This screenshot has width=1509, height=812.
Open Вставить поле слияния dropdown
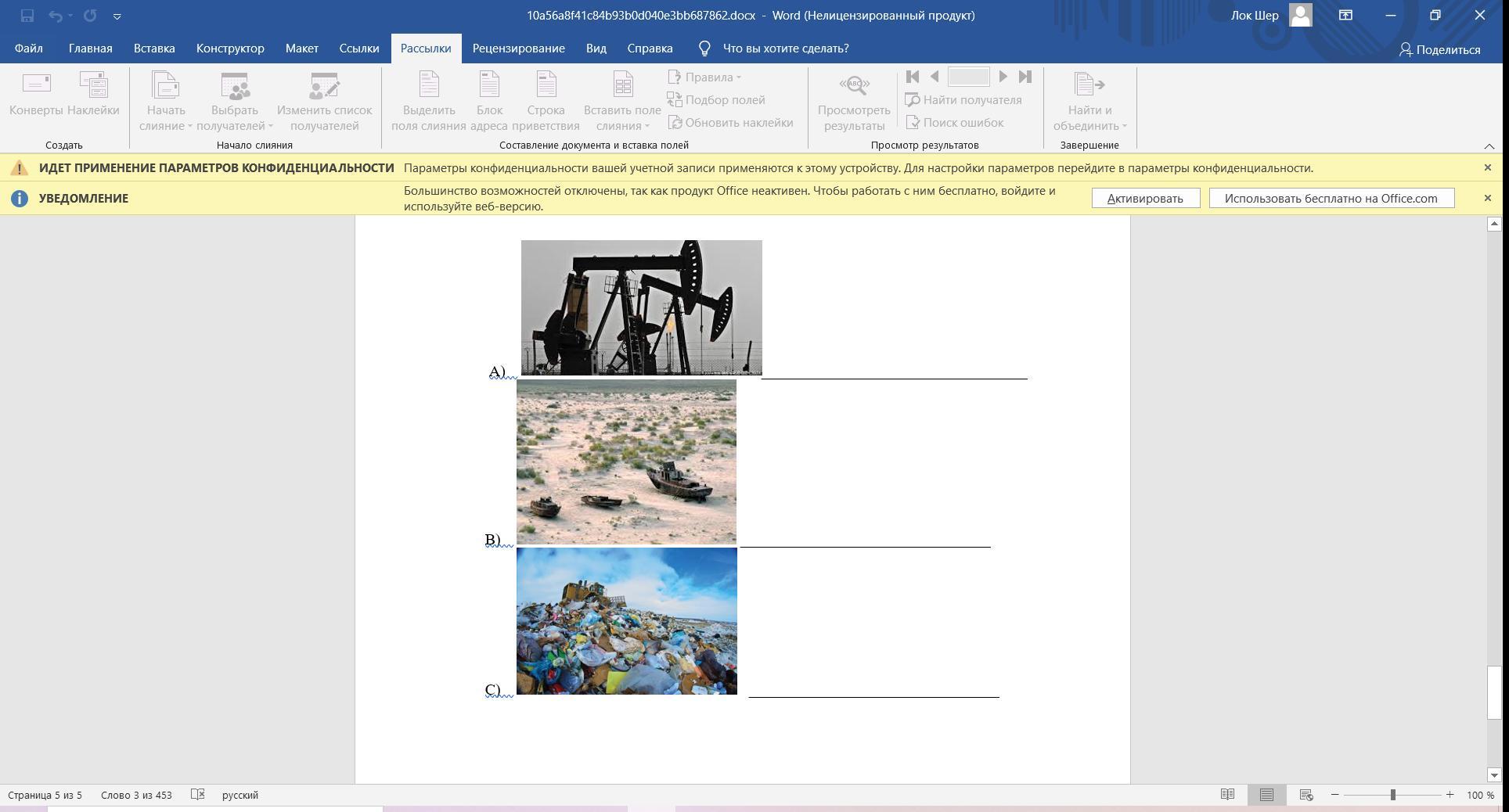(x=622, y=102)
